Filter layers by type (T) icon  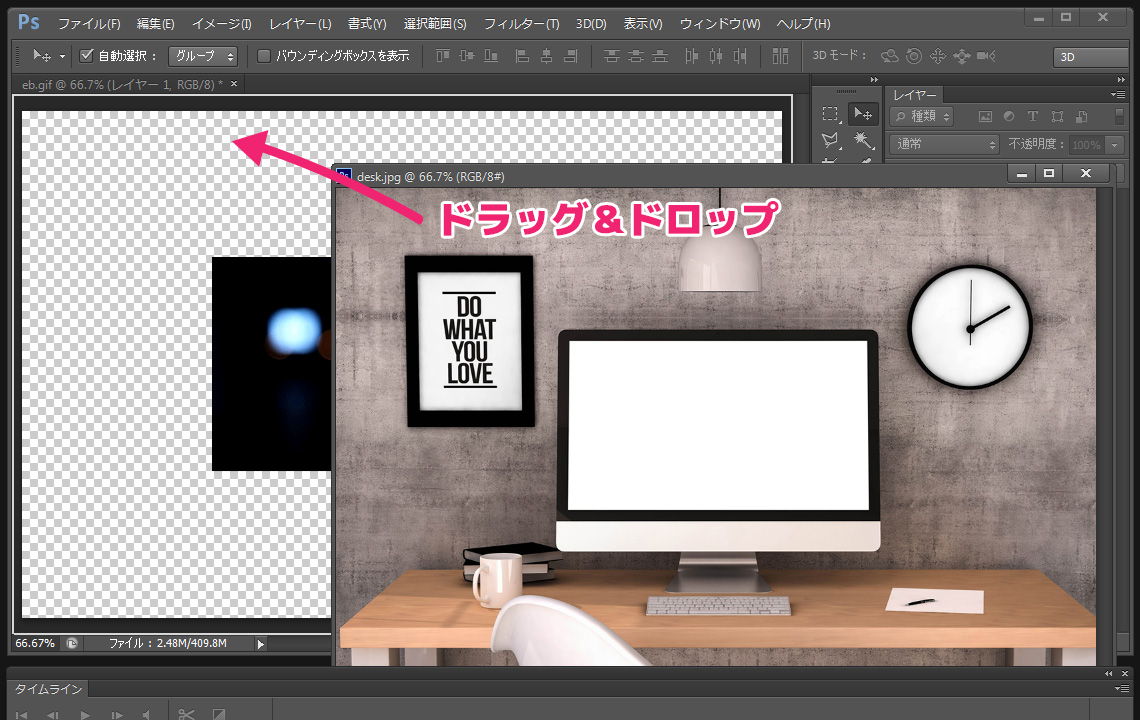[x=1033, y=117]
